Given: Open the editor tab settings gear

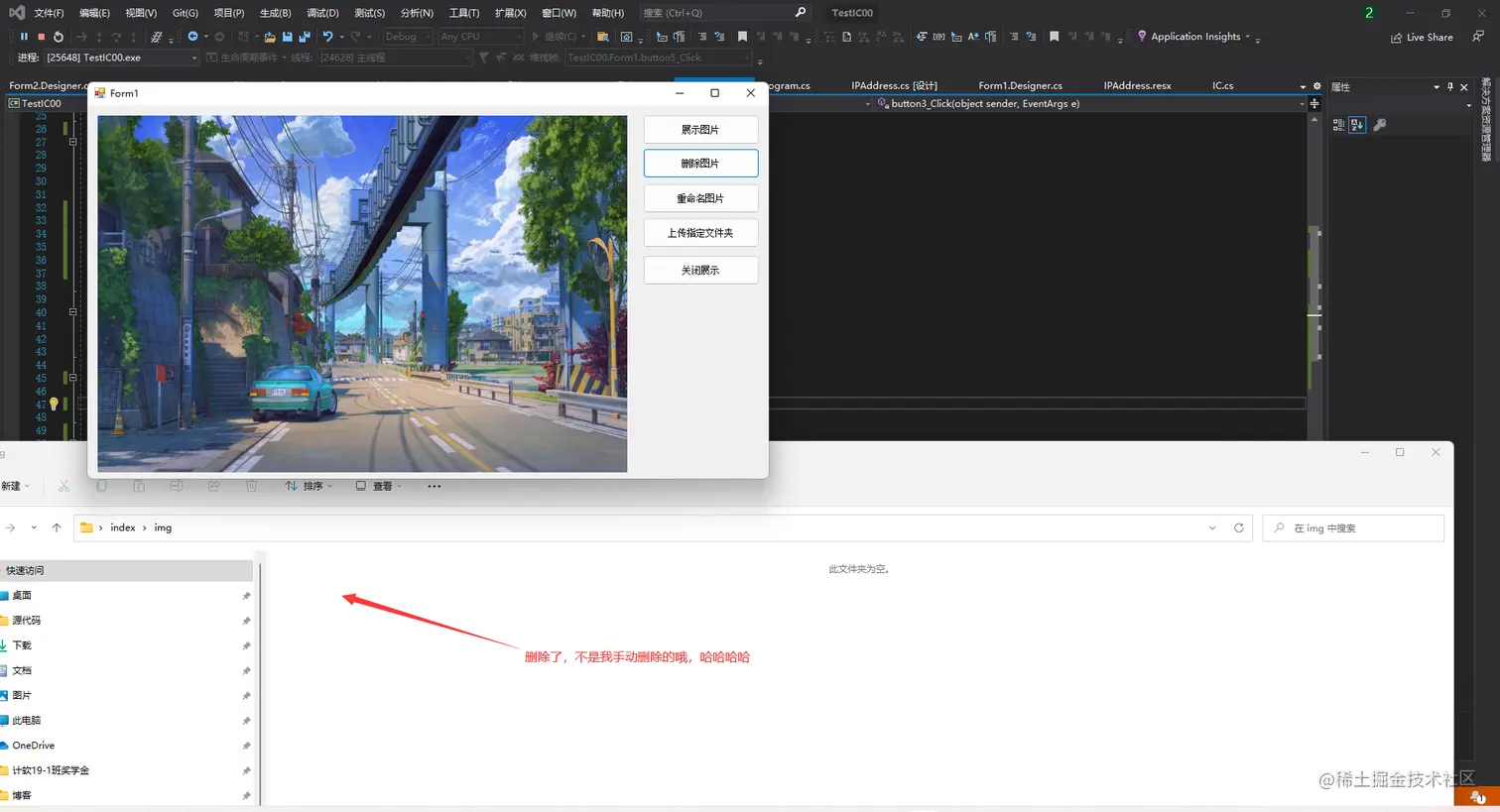Looking at the screenshot, I should (x=1317, y=86).
